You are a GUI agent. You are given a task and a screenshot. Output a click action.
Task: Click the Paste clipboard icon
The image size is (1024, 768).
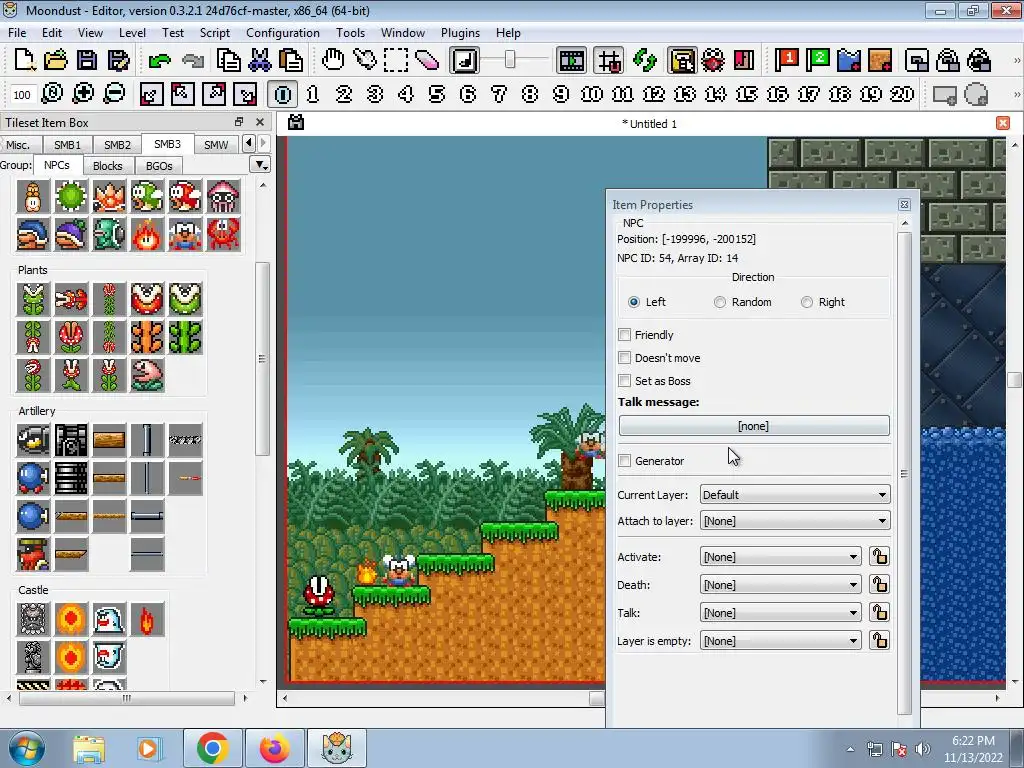tap(291, 61)
